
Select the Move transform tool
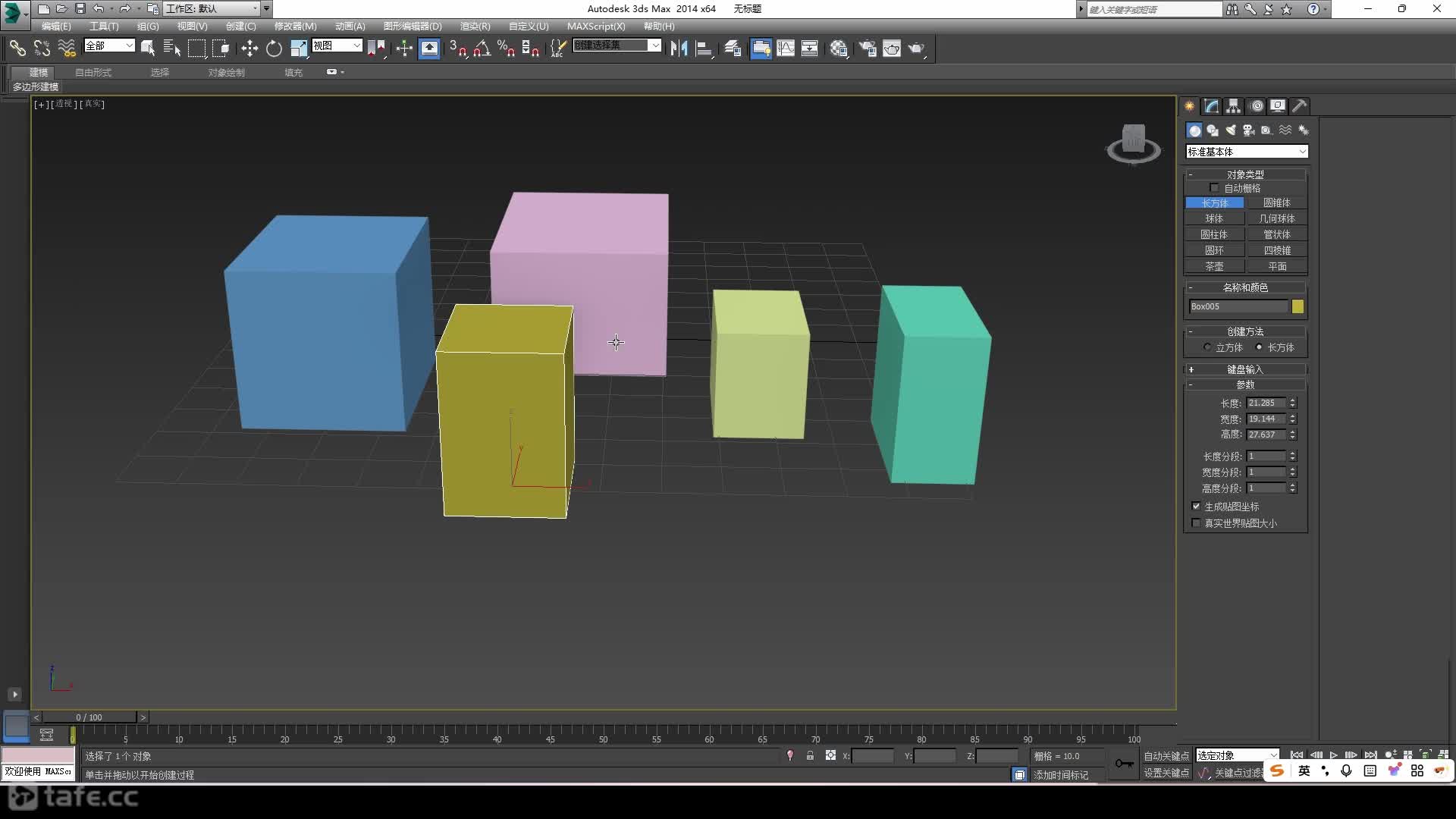(249, 49)
